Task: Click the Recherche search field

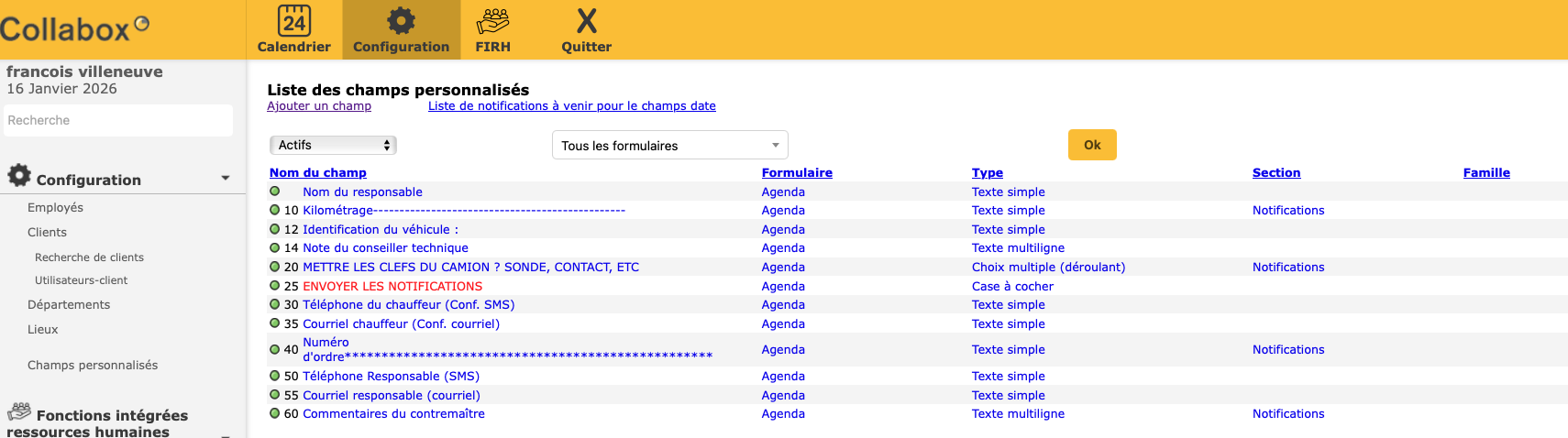Action: 118,120
